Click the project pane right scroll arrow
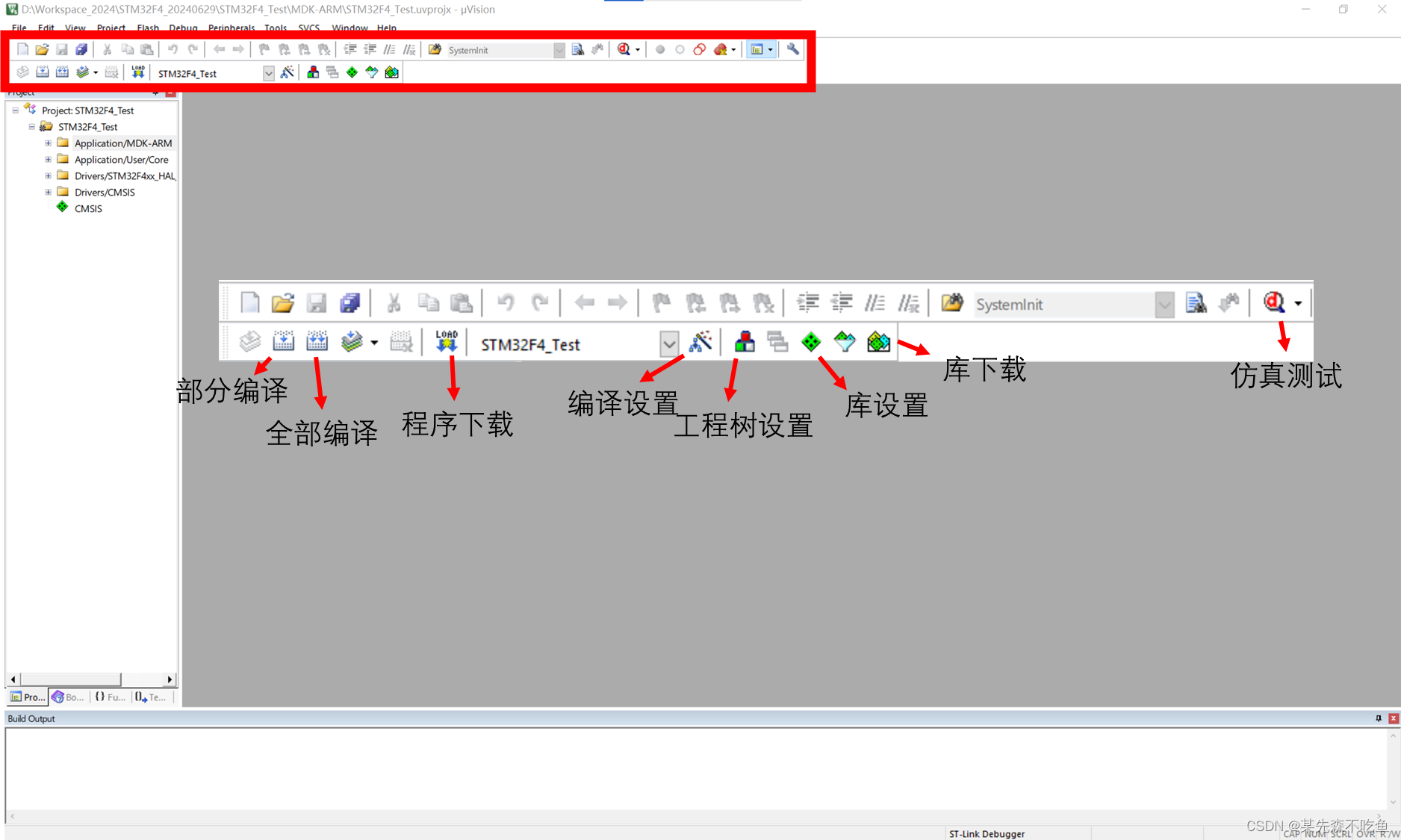The width and height of the screenshot is (1401, 840). [x=170, y=679]
